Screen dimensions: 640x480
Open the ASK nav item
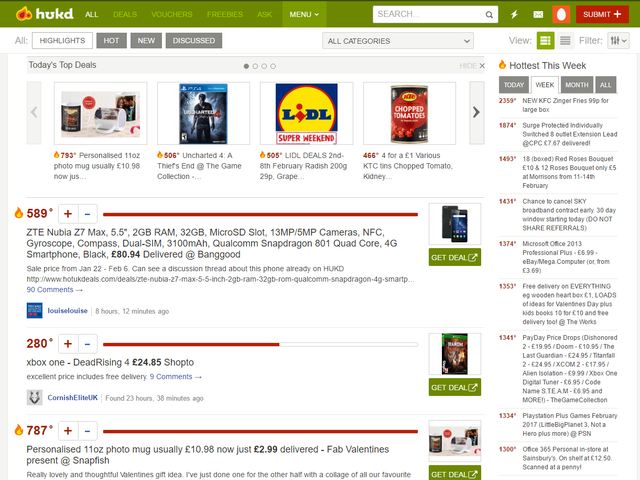(264, 14)
